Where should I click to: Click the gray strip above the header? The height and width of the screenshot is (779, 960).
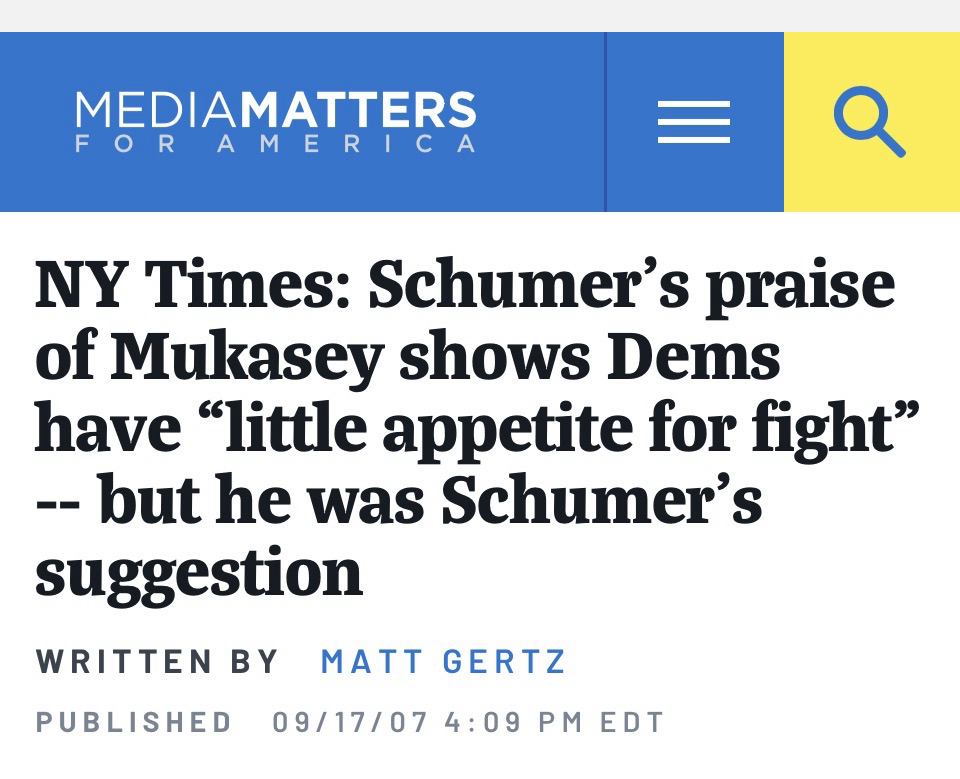(480, 15)
